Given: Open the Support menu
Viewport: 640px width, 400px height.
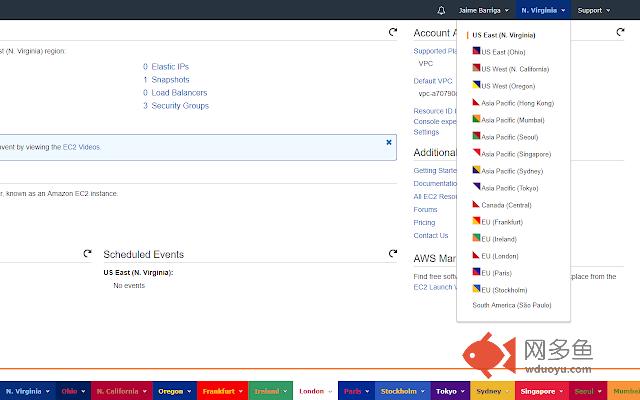Looking at the screenshot, I should point(593,10).
